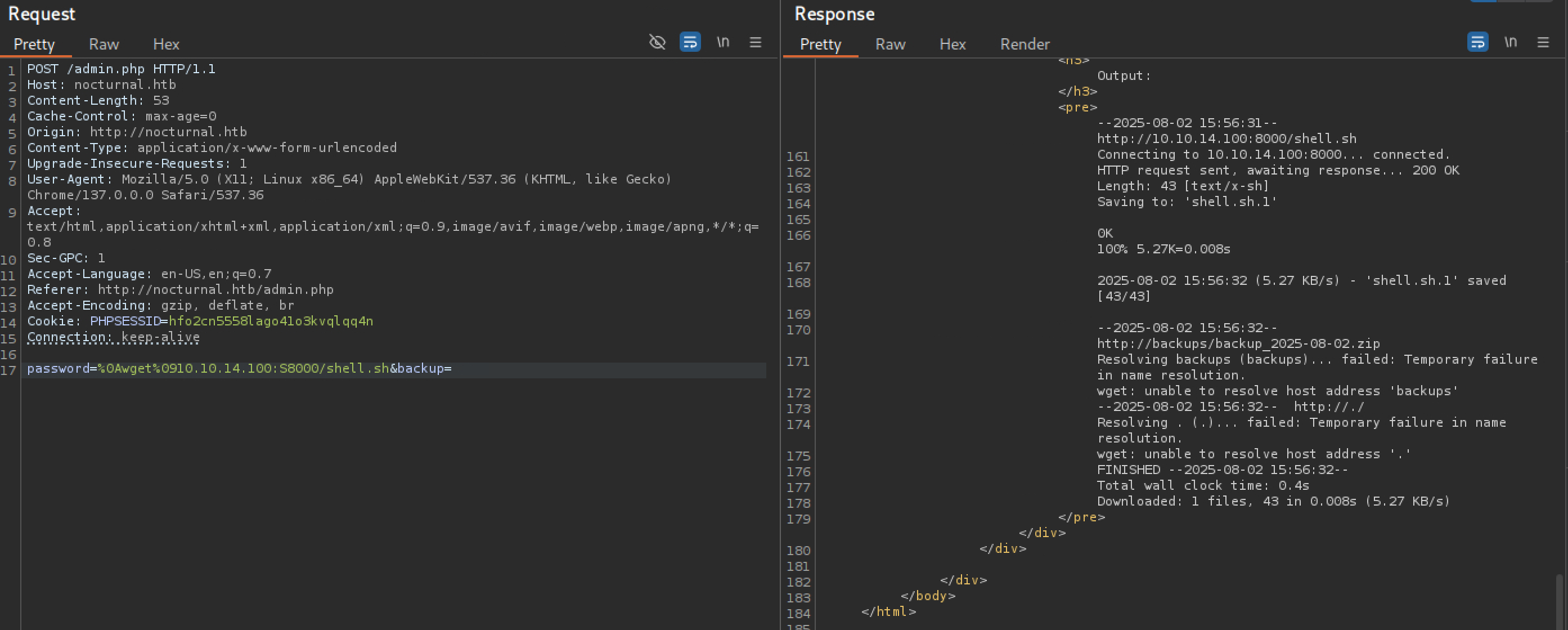Open the Request panel hamburger menu
Image resolution: width=1568 pixels, height=630 pixels.
pyautogui.click(x=756, y=42)
